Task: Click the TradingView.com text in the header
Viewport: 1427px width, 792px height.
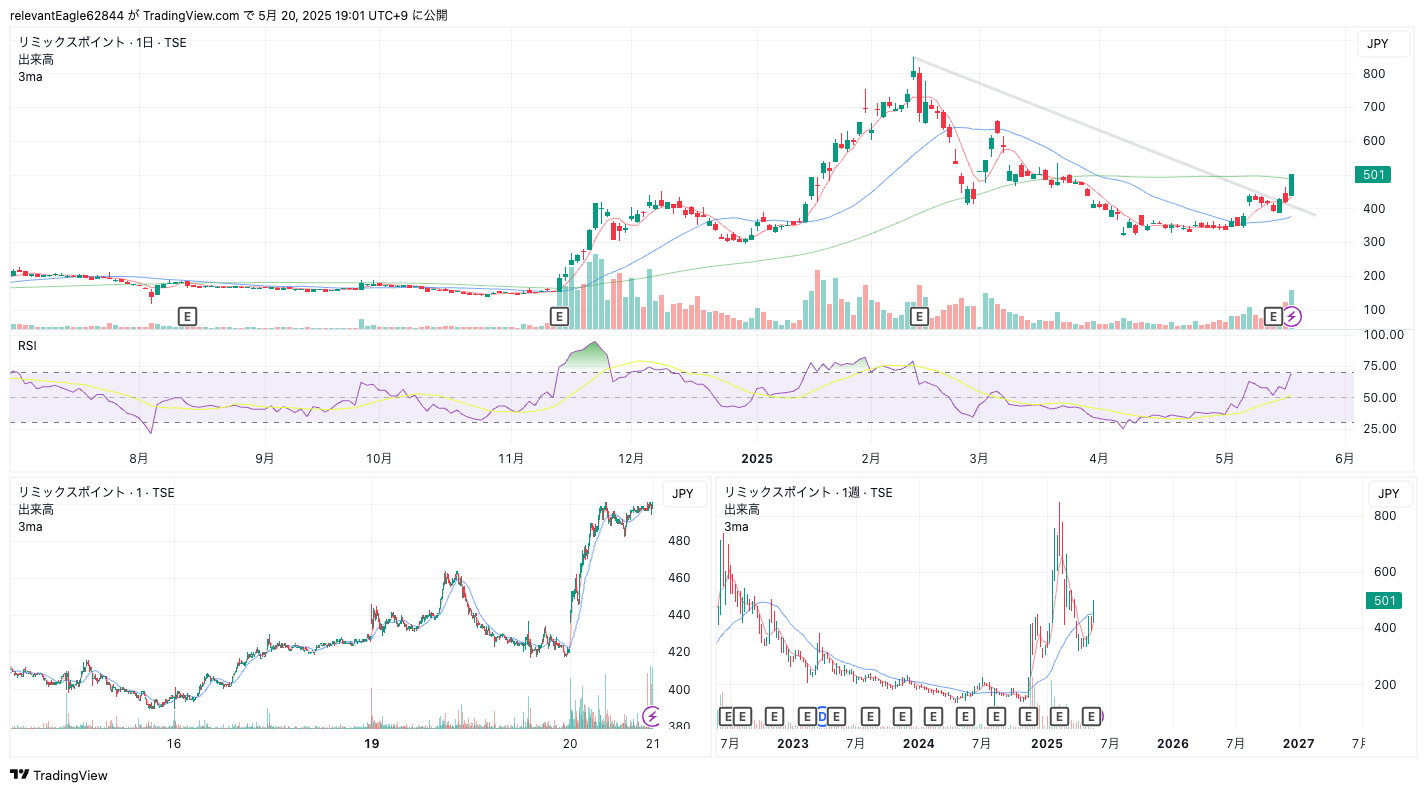Action: point(191,15)
